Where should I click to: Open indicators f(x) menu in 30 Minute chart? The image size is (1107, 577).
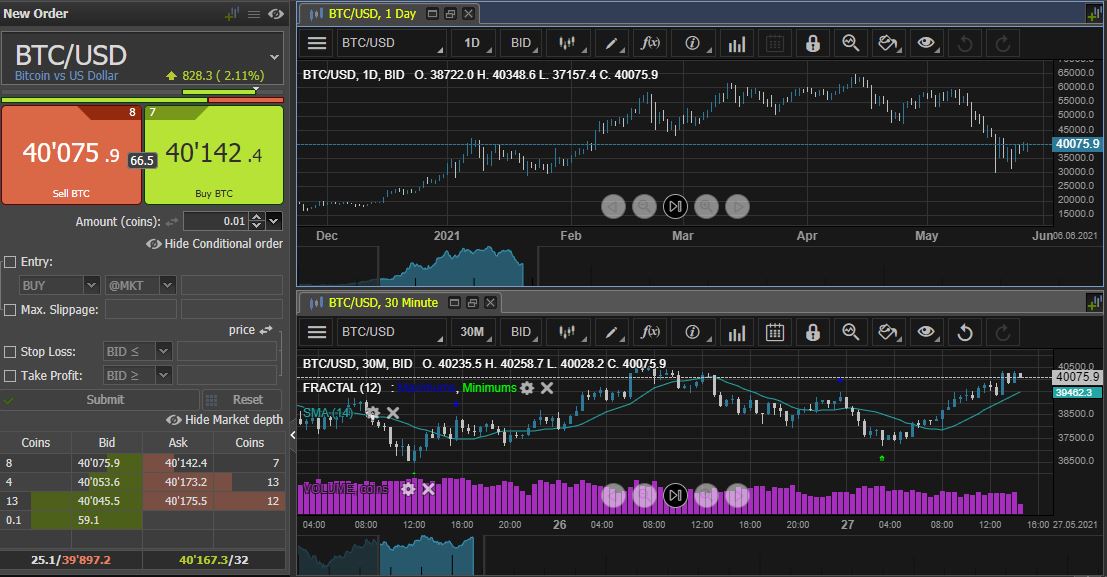tap(650, 332)
